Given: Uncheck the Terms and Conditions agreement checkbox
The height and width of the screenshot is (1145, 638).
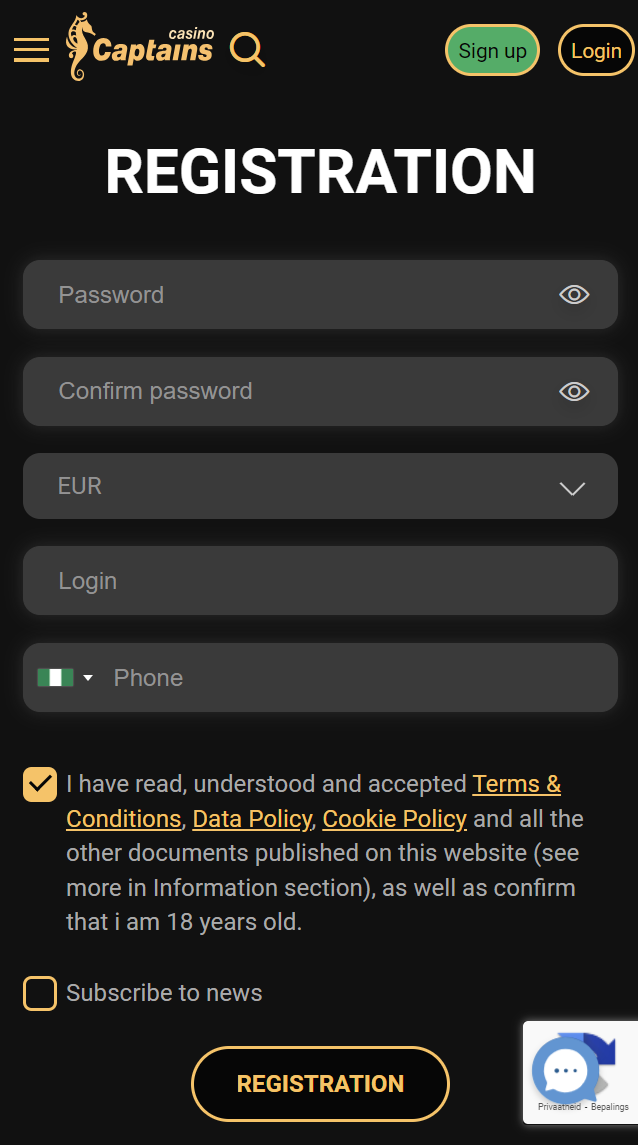Looking at the screenshot, I should (40, 784).
